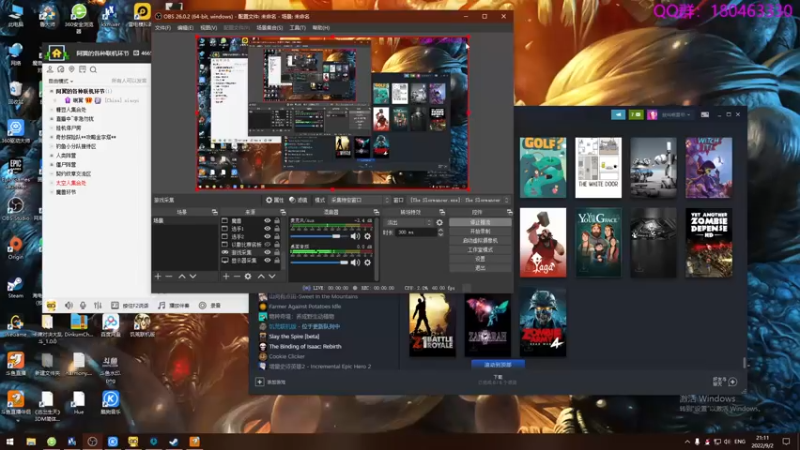Click the add game plus icon in Steam
This screenshot has width=800, height=450.
pyautogui.click(x=260, y=382)
